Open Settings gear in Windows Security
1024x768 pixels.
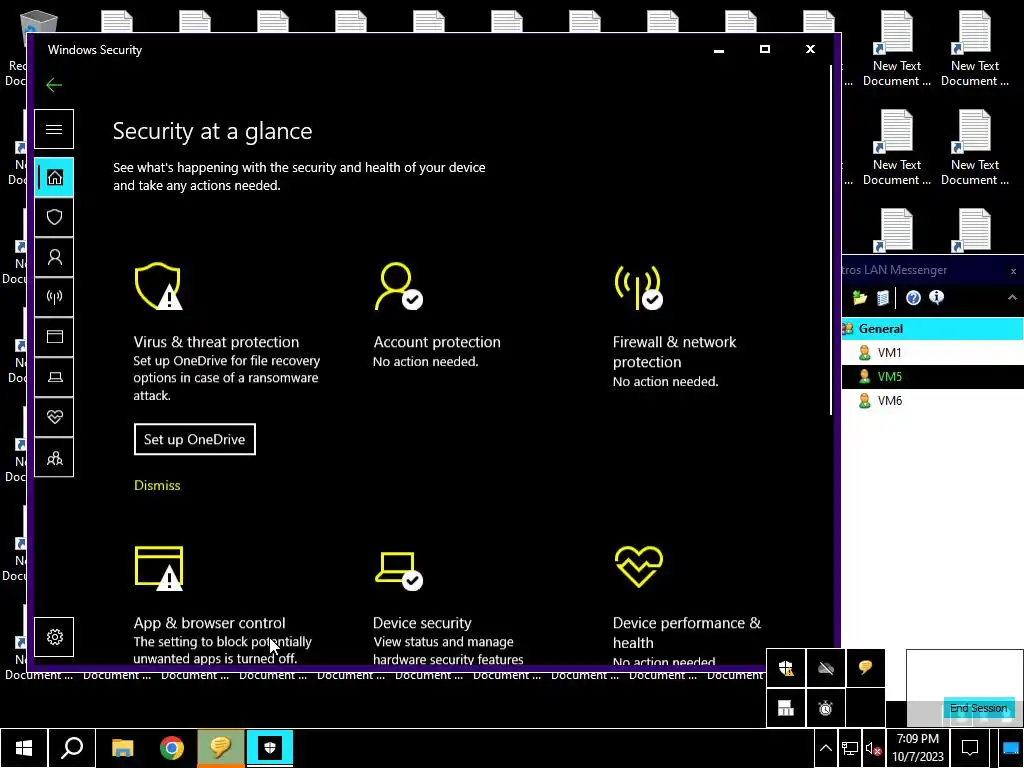point(54,637)
